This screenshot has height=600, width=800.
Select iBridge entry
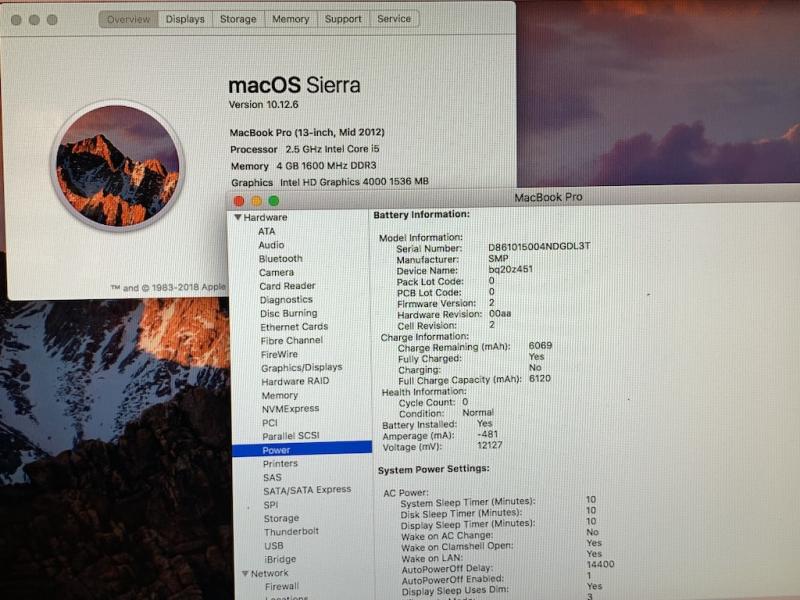[280, 559]
